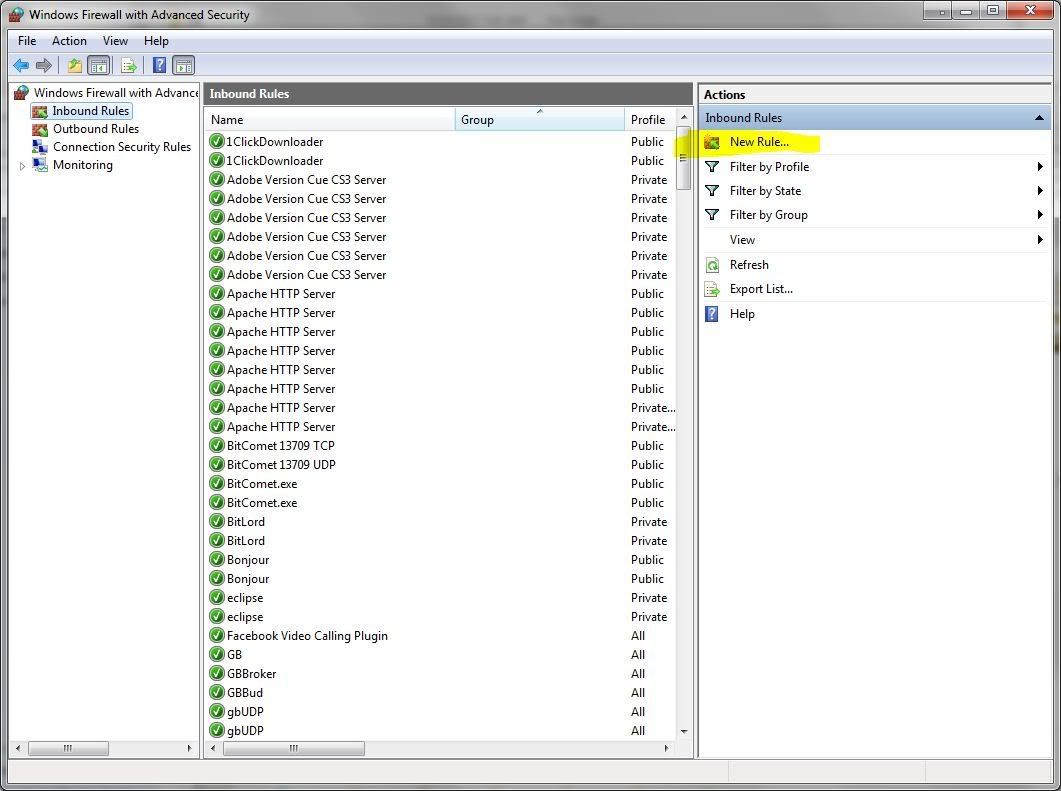Open the Filter by Group submenu
The width and height of the screenshot is (1061, 791).
pos(768,215)
